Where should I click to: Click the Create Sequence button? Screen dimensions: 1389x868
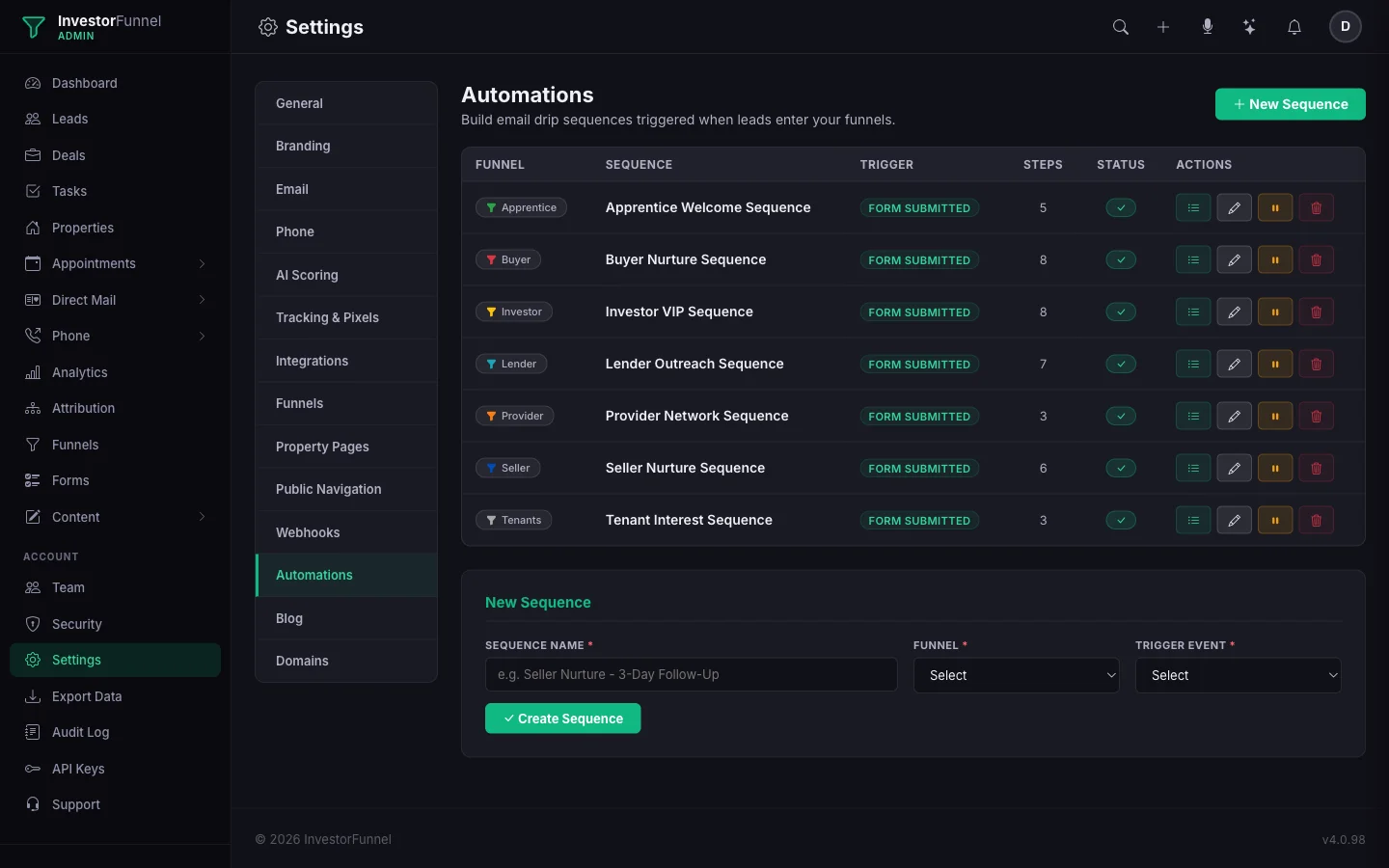tap(562, 719)
